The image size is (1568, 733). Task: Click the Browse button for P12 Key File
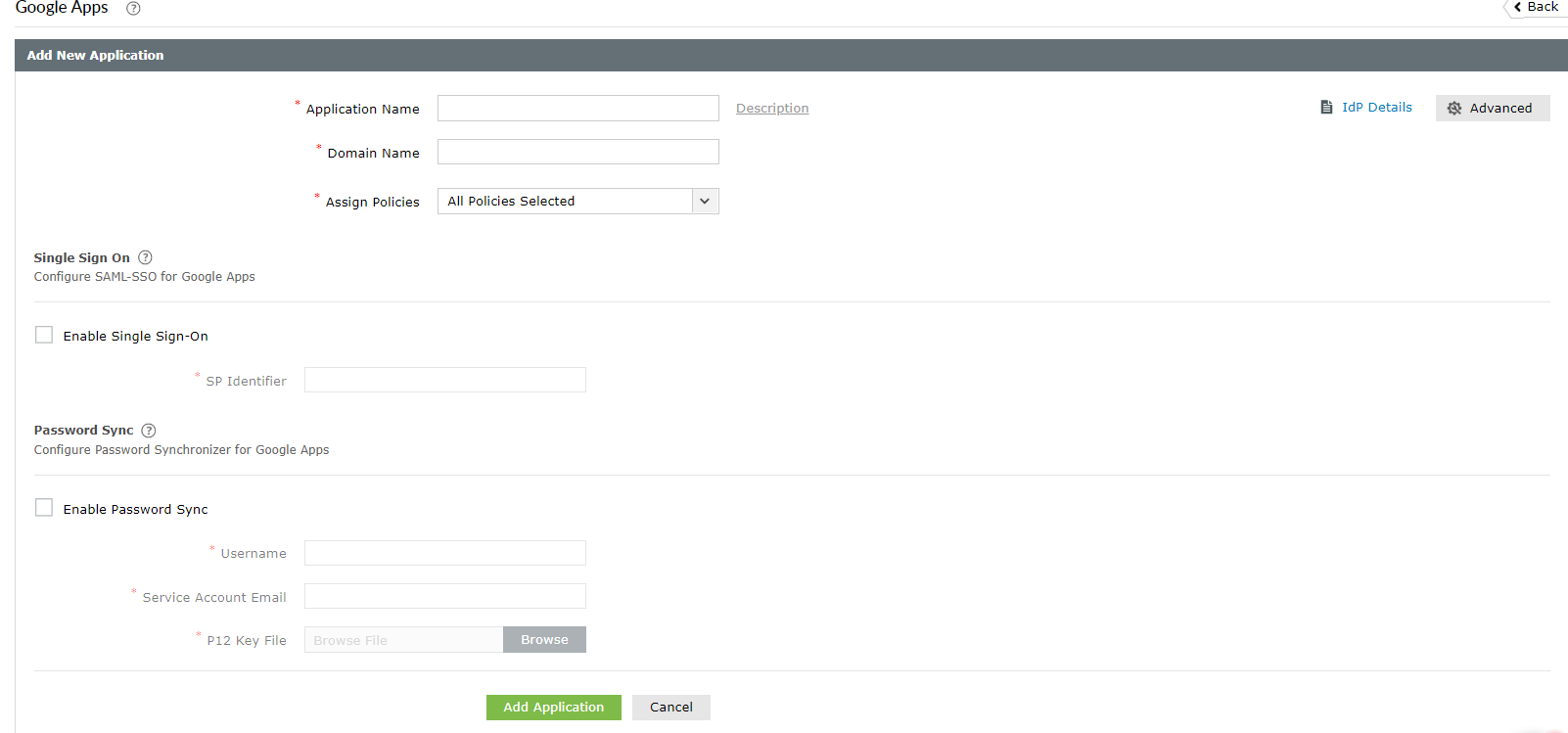[x=544, y=639]
